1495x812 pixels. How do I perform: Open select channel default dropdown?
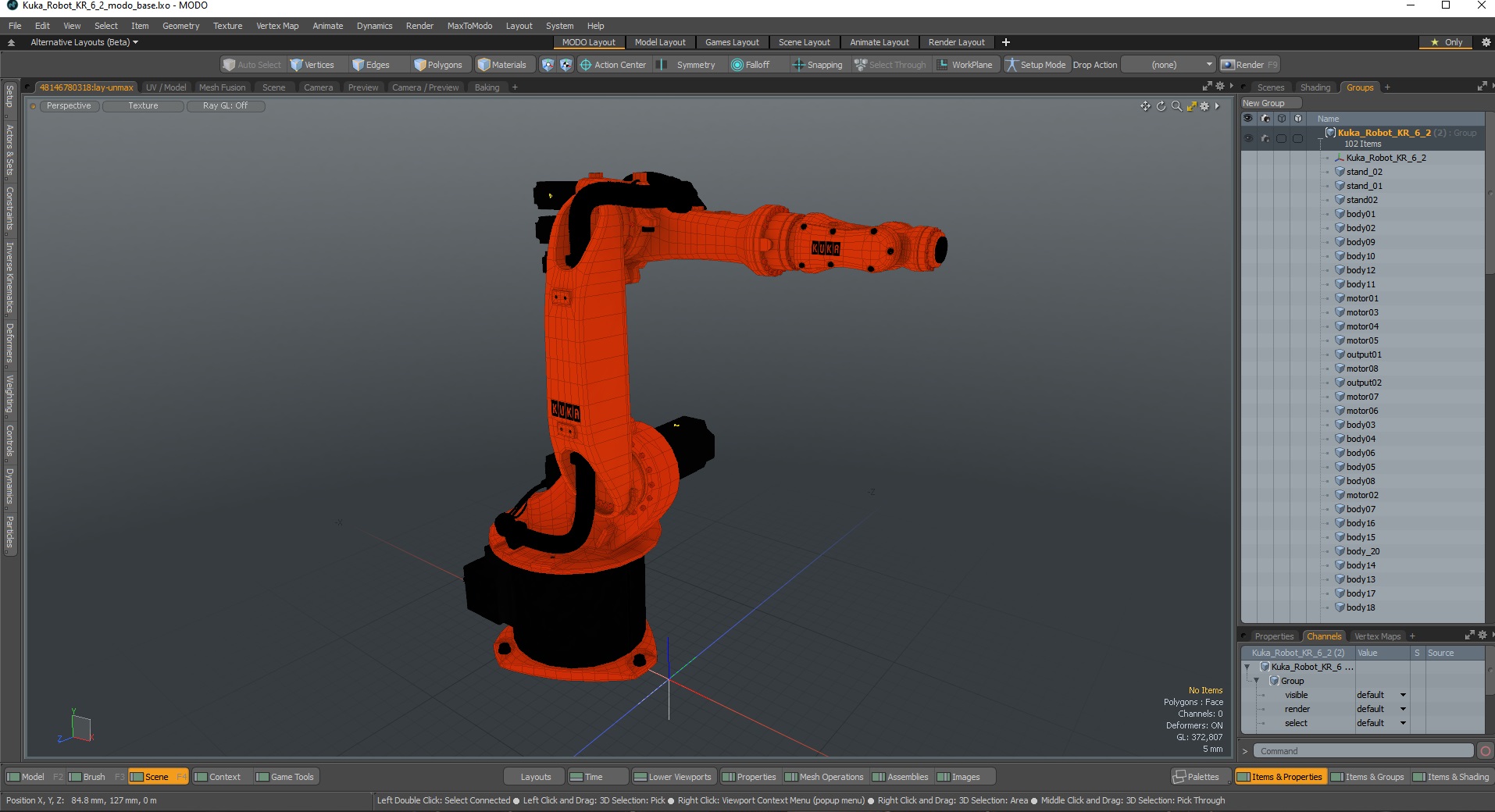point(1381,723)
